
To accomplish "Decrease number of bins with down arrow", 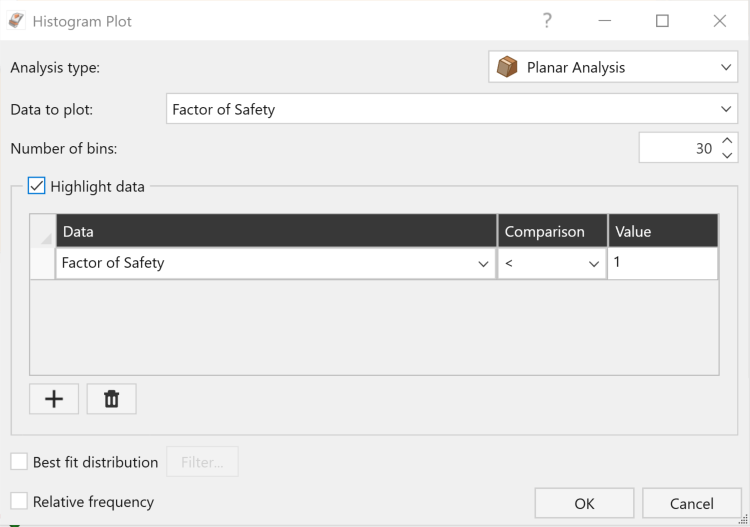I will point(727,155).
